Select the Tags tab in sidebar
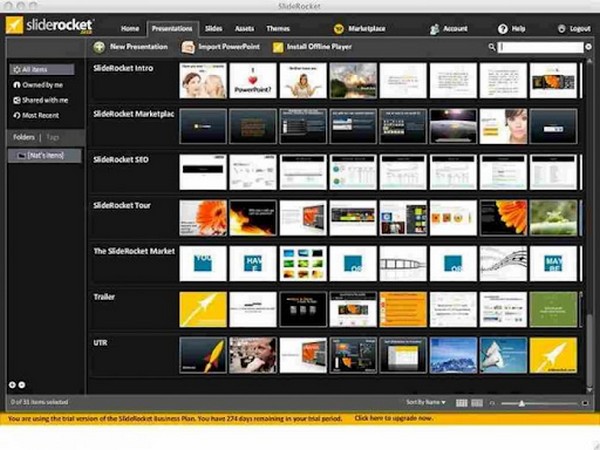This screenshot has width=600, height=450. (x=51, y=136)
